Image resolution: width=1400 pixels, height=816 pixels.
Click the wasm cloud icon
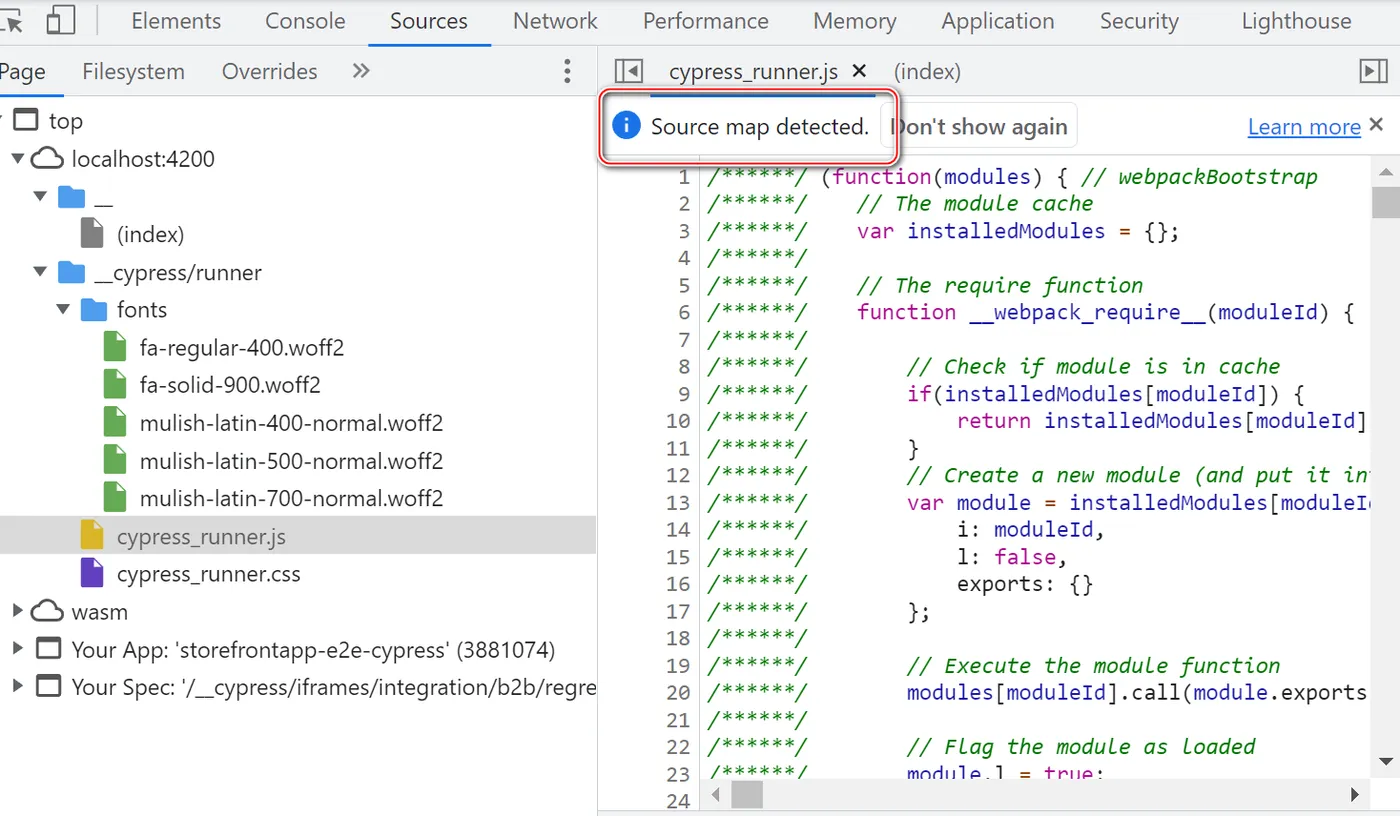coord(48,611)
